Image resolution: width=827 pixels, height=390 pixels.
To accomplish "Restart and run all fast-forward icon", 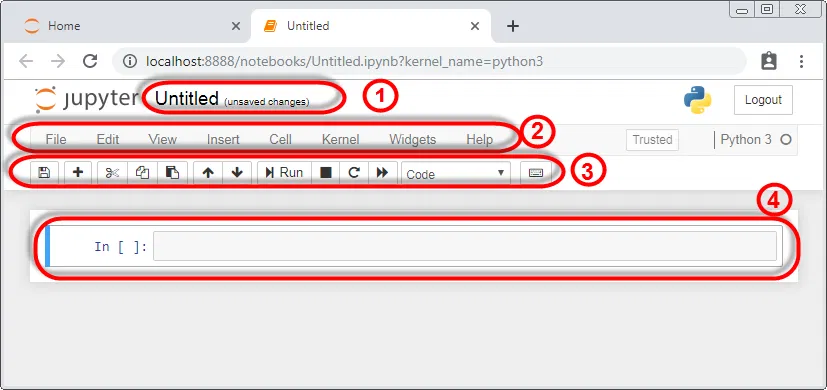I will pos(382,173).
